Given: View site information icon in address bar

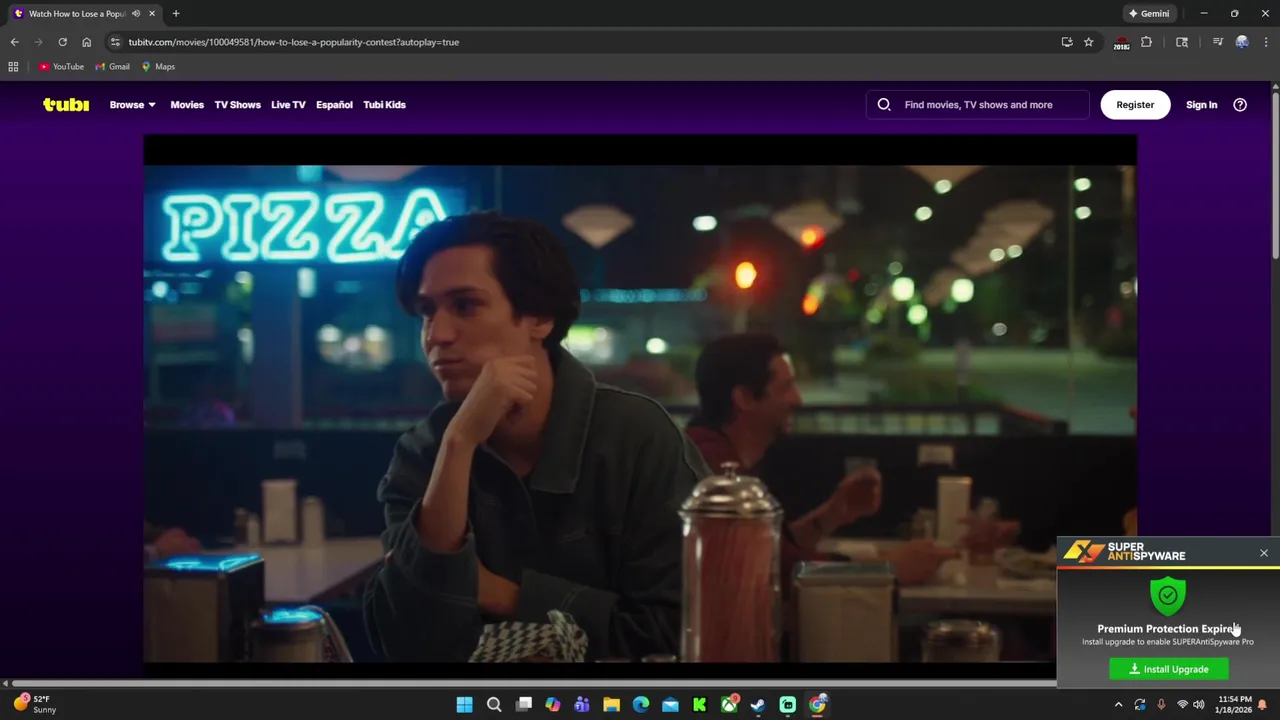Looking at the screenshot, I should click(x=115, y=42).
